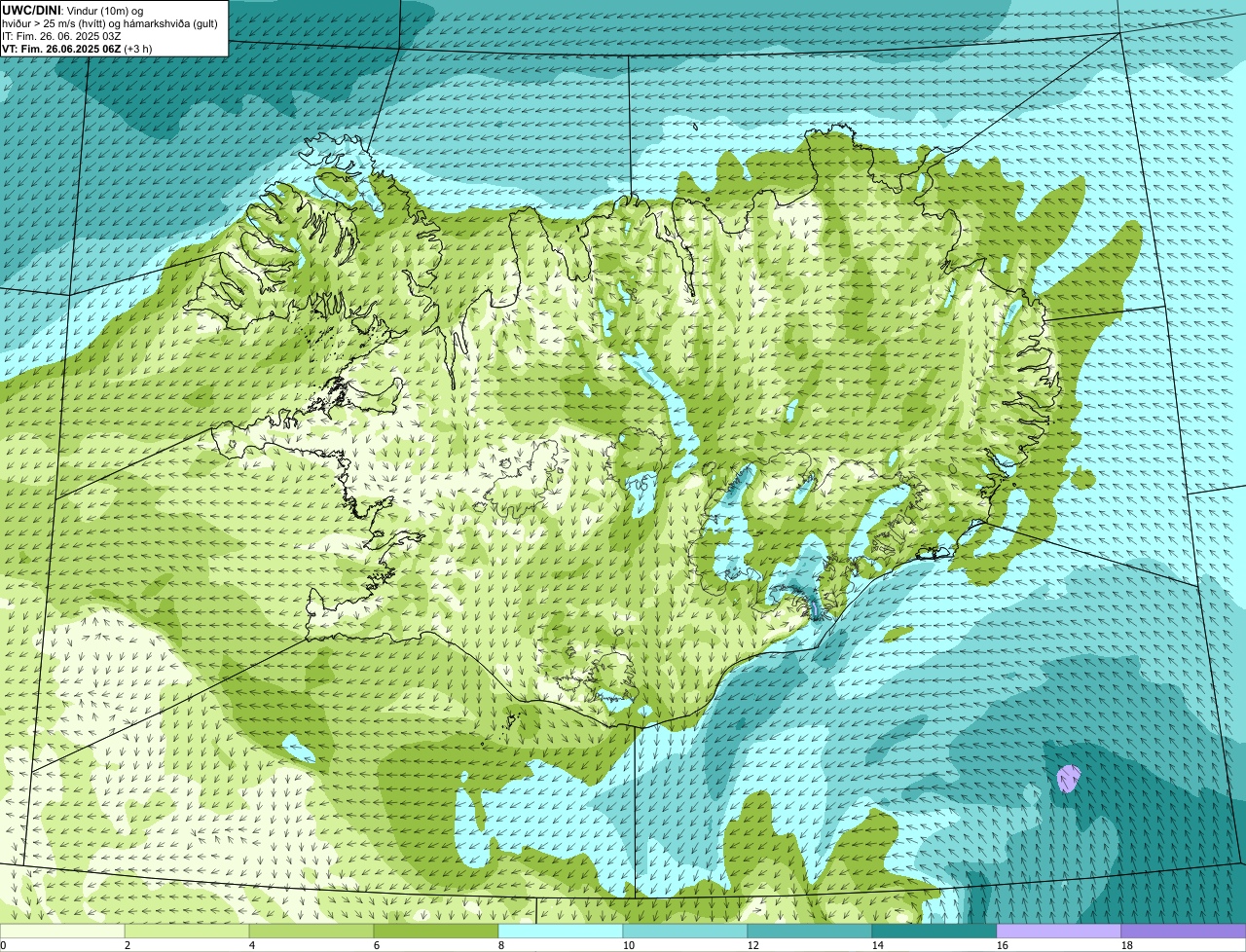Image resolution: width=1246 pixels, height=952 pixels.
Task: Click the dark teal 14–16 m/s swatch
Action: 934,932
